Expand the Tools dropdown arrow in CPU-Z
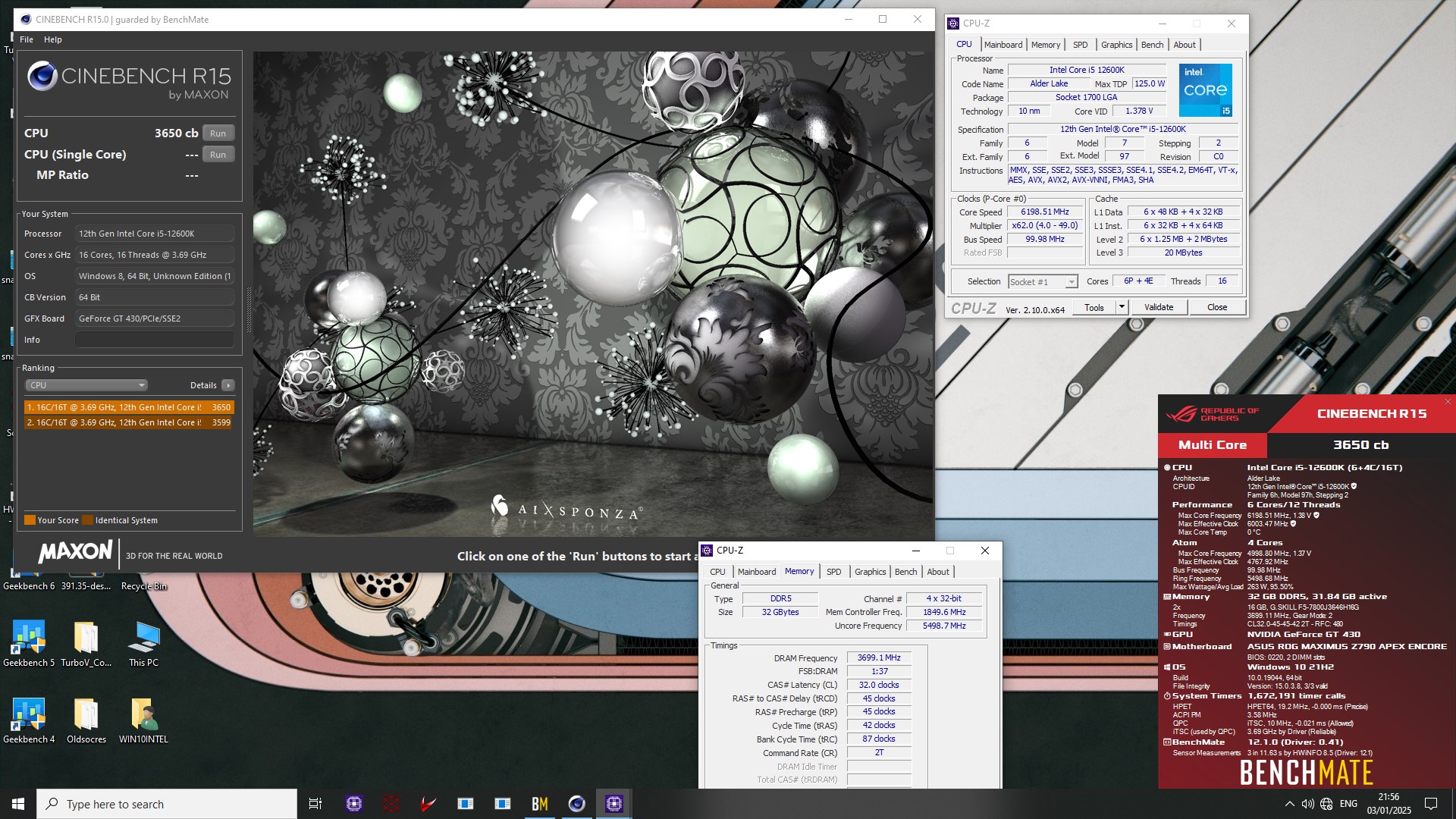This screenshot has height=819, width=1456. (1122, 307)
